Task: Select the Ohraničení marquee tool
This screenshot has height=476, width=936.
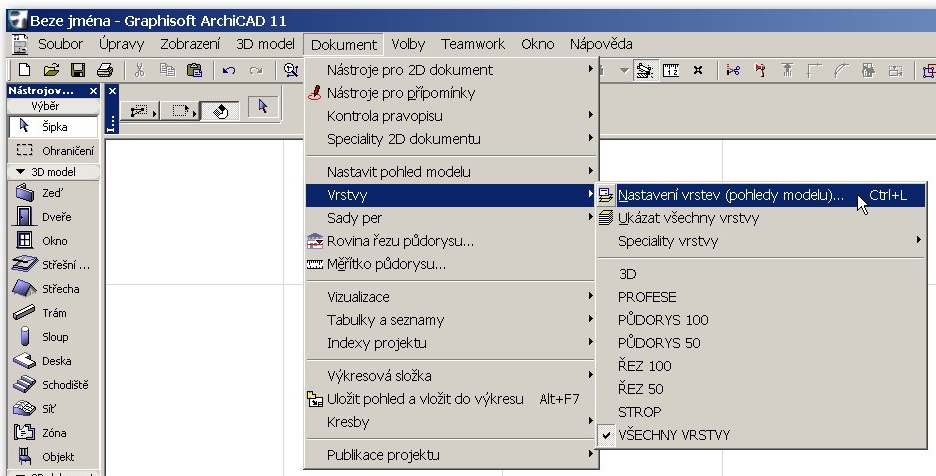Action: [x=53, y=151]
